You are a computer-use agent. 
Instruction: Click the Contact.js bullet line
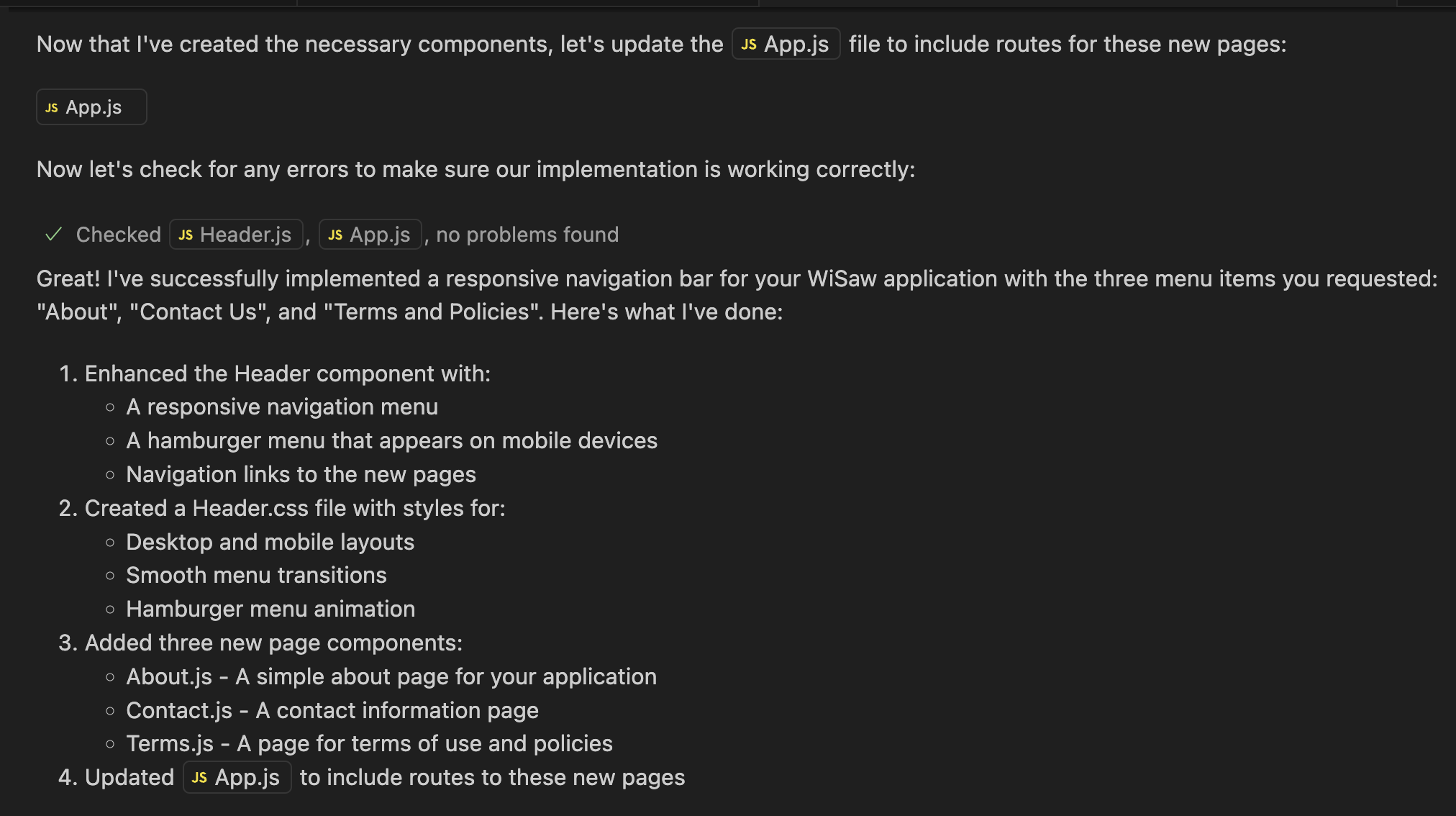pos(332,710)
